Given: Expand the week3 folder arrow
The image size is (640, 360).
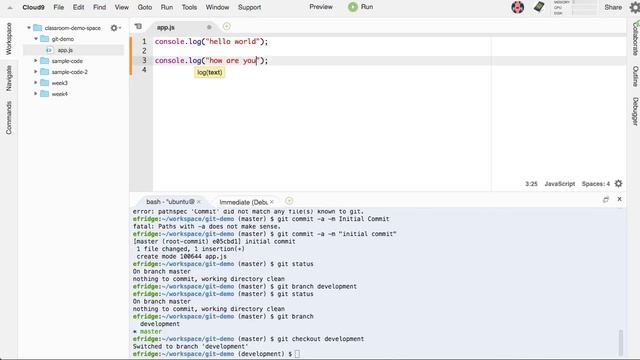Looking at the screenshot, I should pyautogui.click(x=36, y=83).
